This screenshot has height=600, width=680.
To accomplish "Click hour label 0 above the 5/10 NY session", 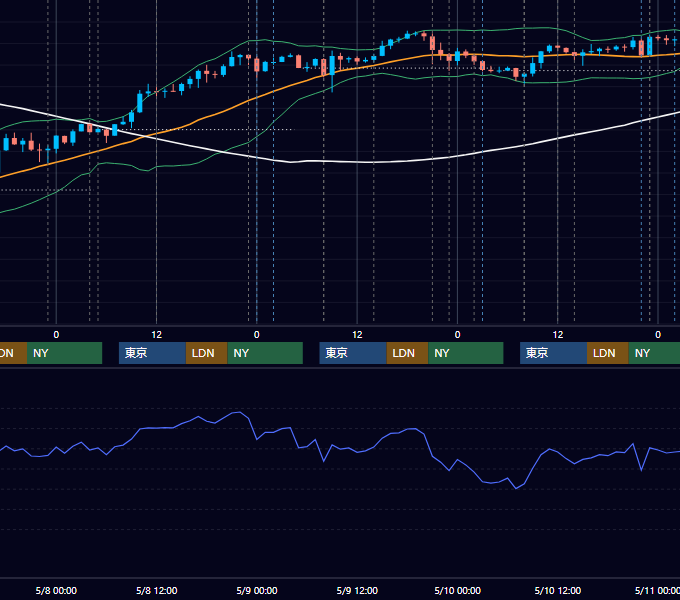I will point(458,335).
